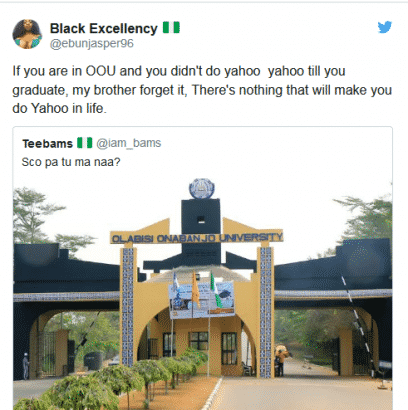Open the @ebunjasper96 handle link

pos(92,43)
